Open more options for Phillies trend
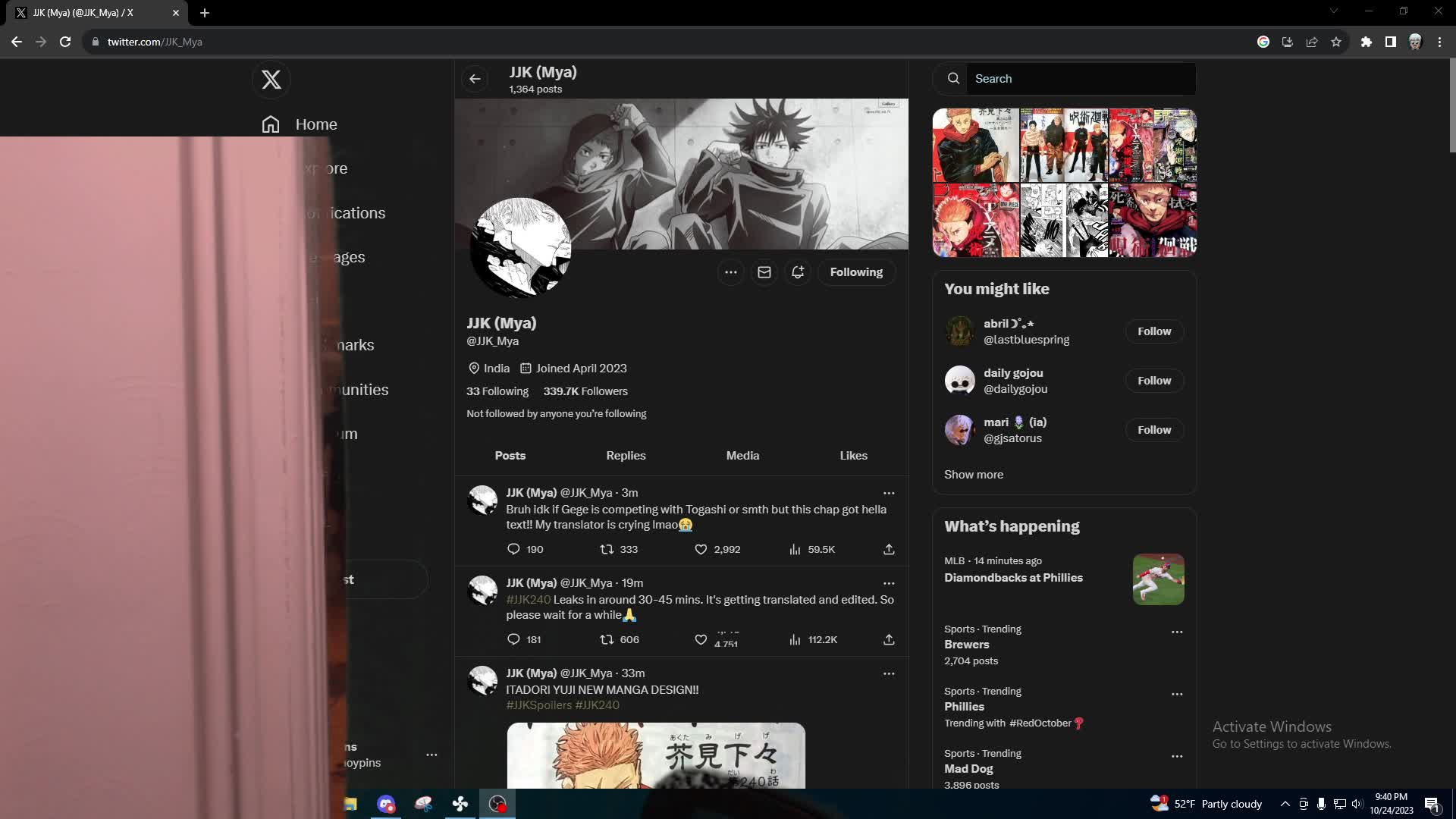 (1177, 694)
